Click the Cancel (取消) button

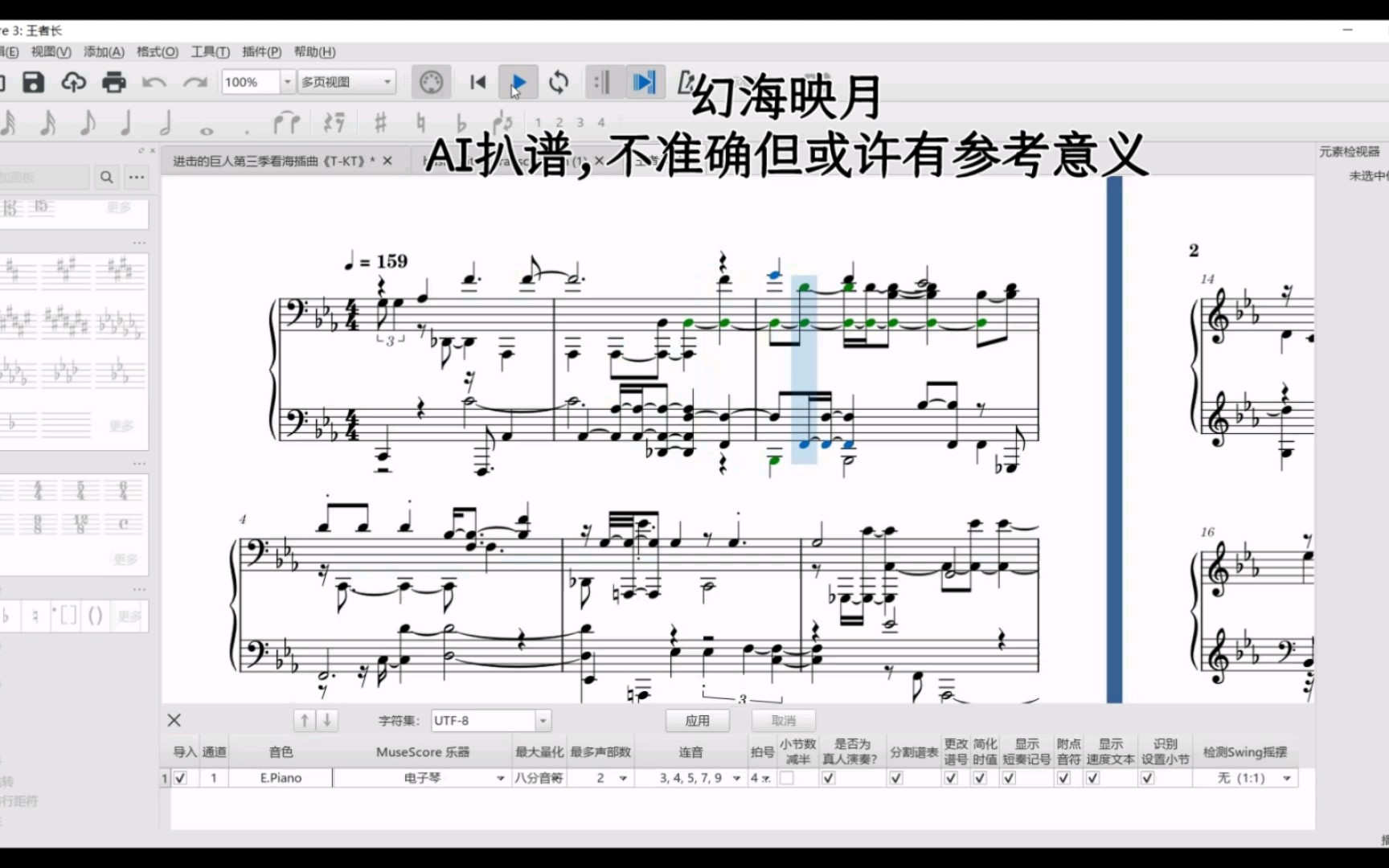[x=783, y=721]
